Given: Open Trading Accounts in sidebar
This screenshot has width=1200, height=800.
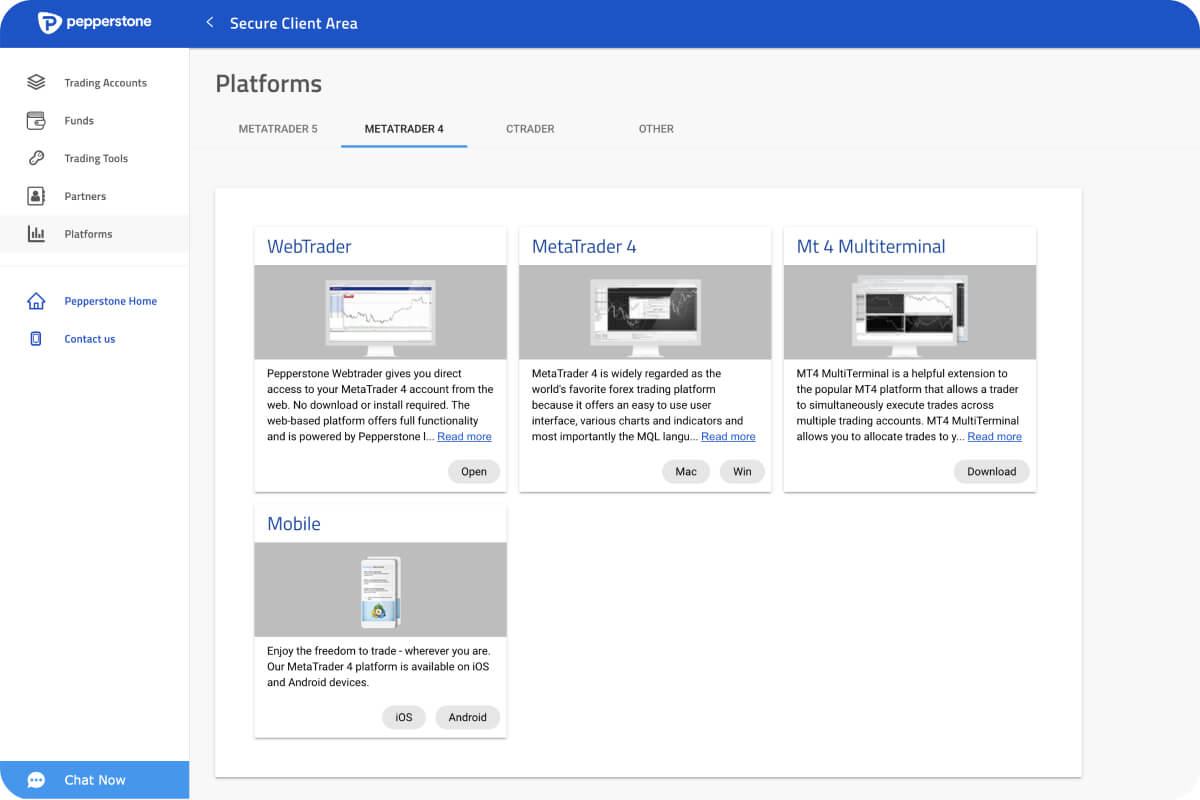Looking at the screenshot, I should tap(94, 83).
